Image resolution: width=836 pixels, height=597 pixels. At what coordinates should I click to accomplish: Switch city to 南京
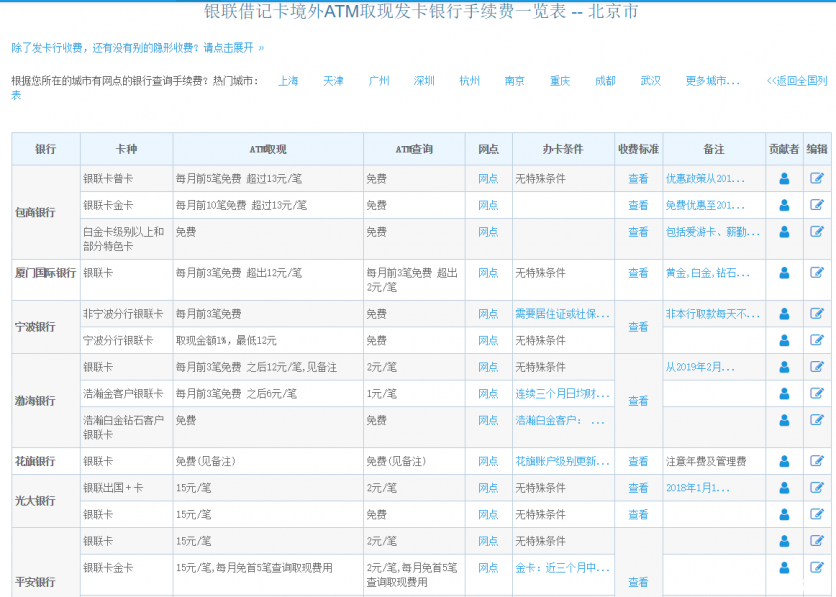(515, 81)
